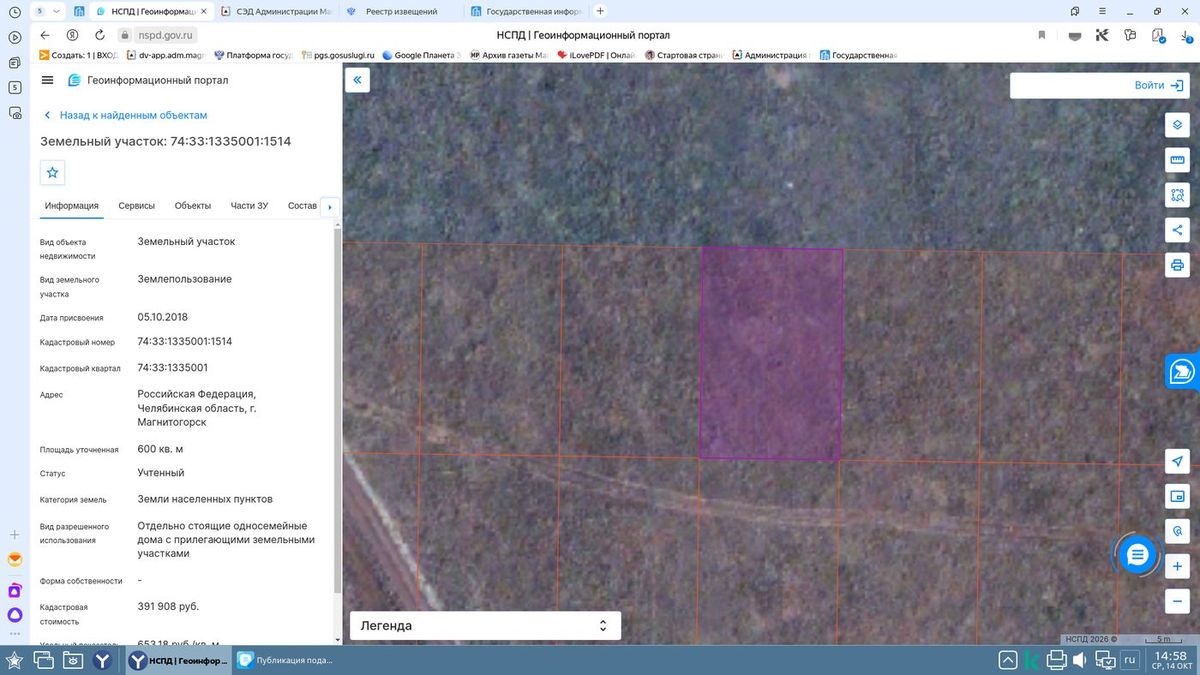The width and height of the screenshot is (1200, 675).
Task: Expand the Легенда dropdown
Action: click(485, 626)
